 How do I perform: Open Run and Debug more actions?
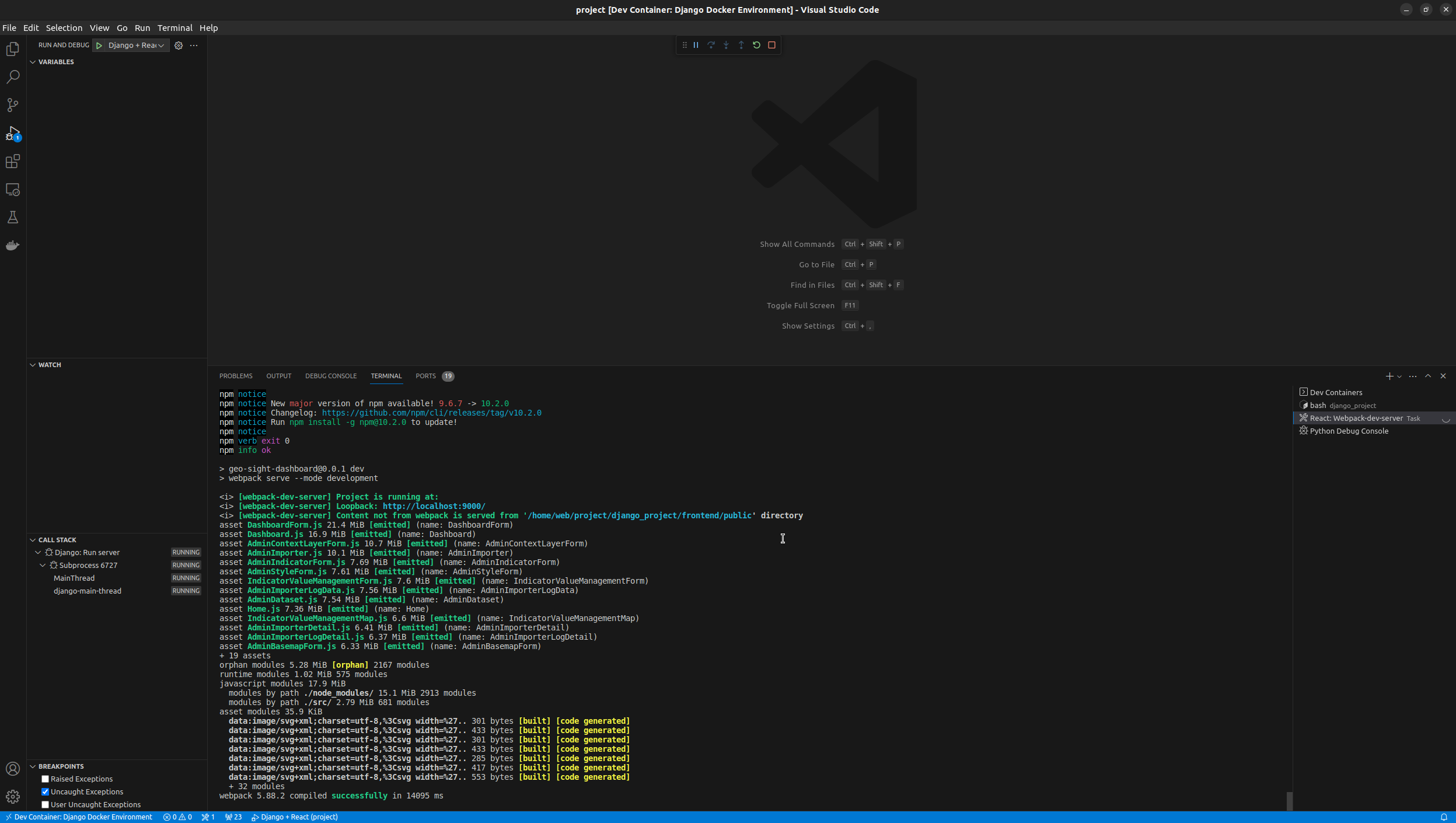194,46
